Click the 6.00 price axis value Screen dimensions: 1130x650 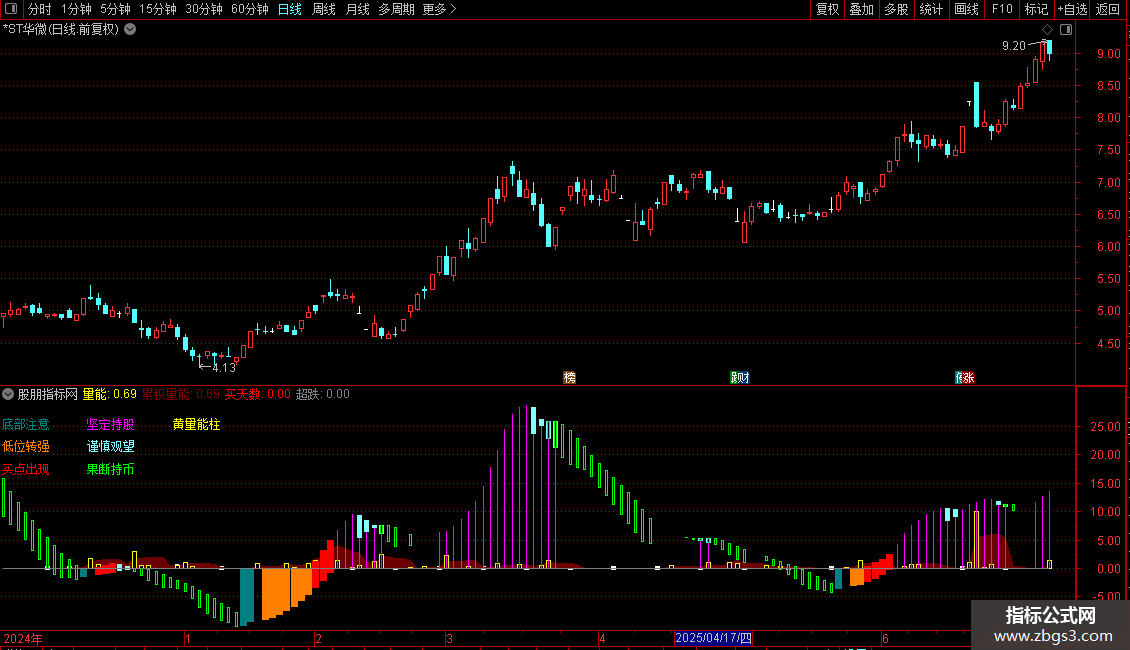click(x=1108, y=246)
